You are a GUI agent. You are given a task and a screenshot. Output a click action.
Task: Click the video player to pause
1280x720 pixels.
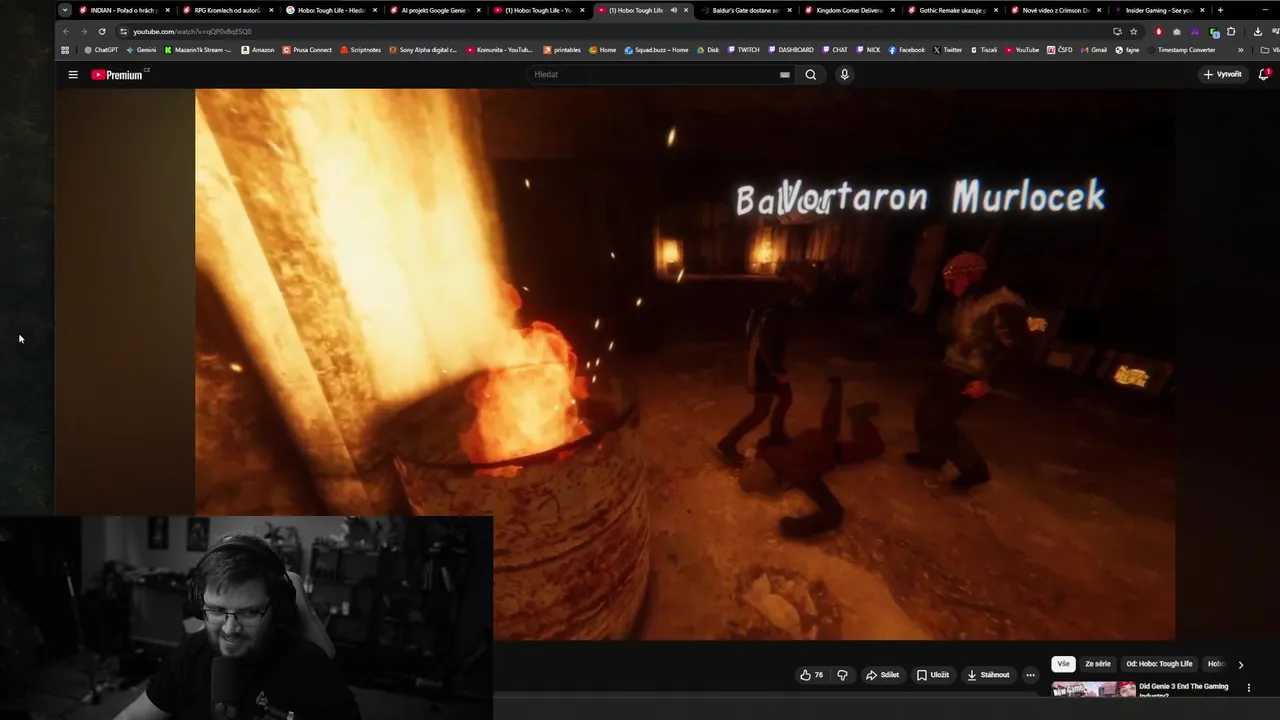[x=685, y=364]
